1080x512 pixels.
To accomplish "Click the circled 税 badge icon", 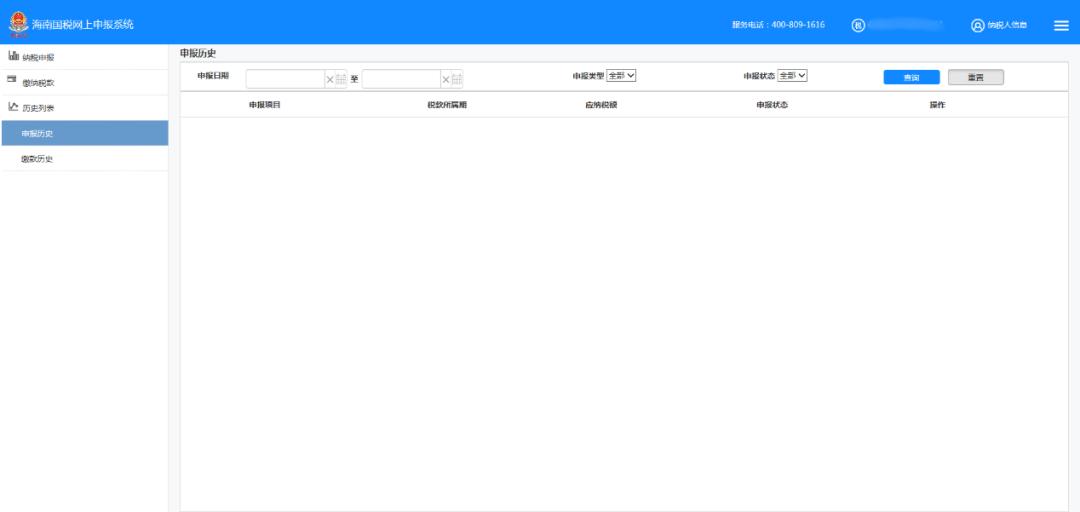I will point(858,25).
